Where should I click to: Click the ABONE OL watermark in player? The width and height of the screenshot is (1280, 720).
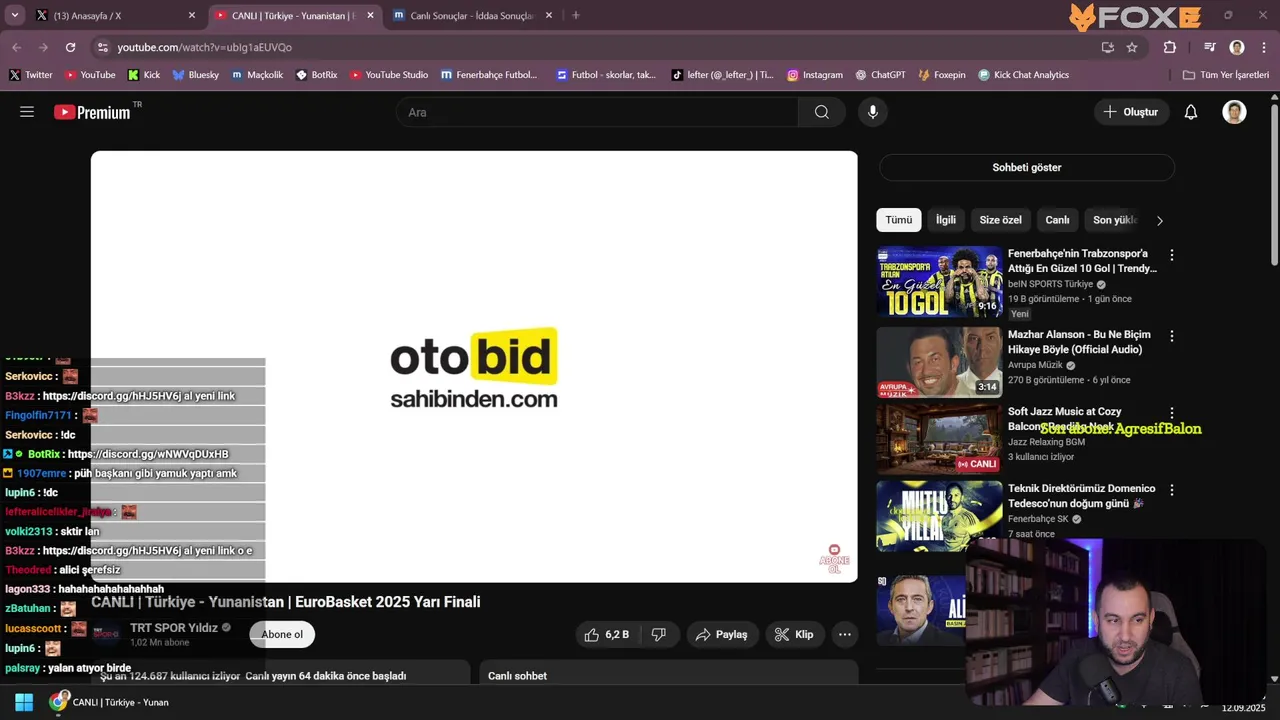pyautogui.click(x=834, y=558)
